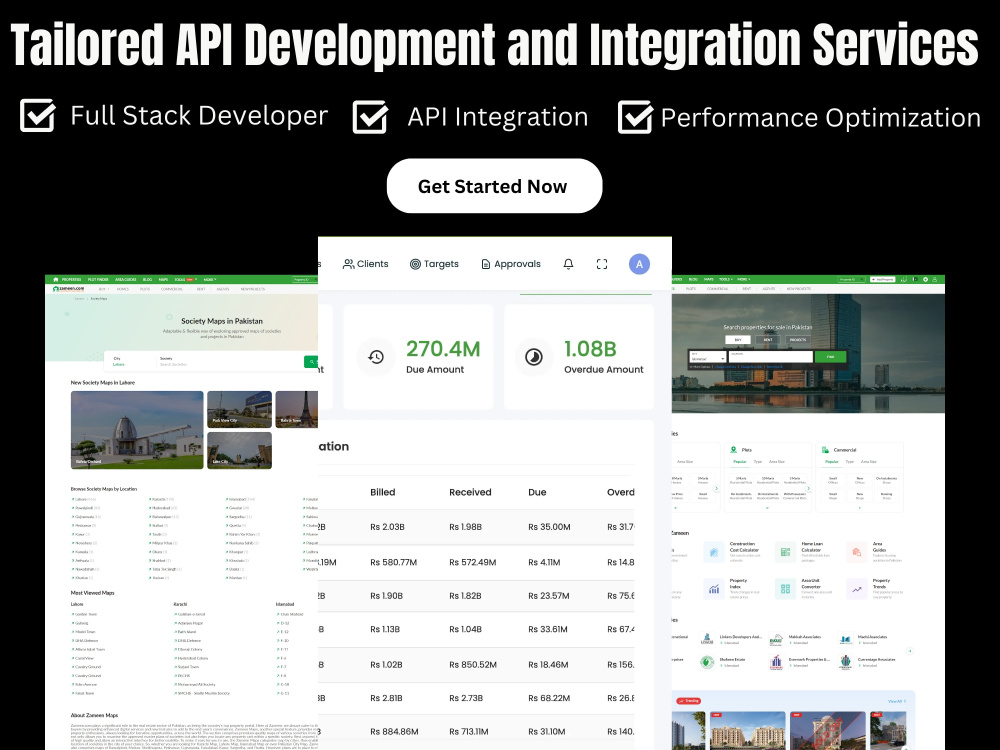Open the Blog menu on maps page
The width and height of the screenshot is (1000, 750).
pyautogui.click(x=147, y=279)
